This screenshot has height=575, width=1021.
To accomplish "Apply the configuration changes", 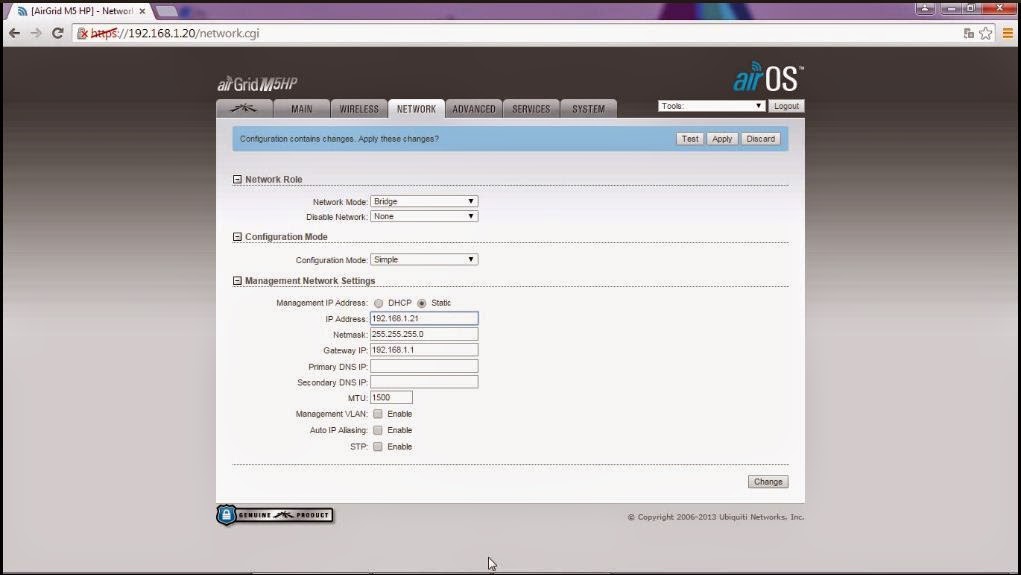I will (721, 139).
